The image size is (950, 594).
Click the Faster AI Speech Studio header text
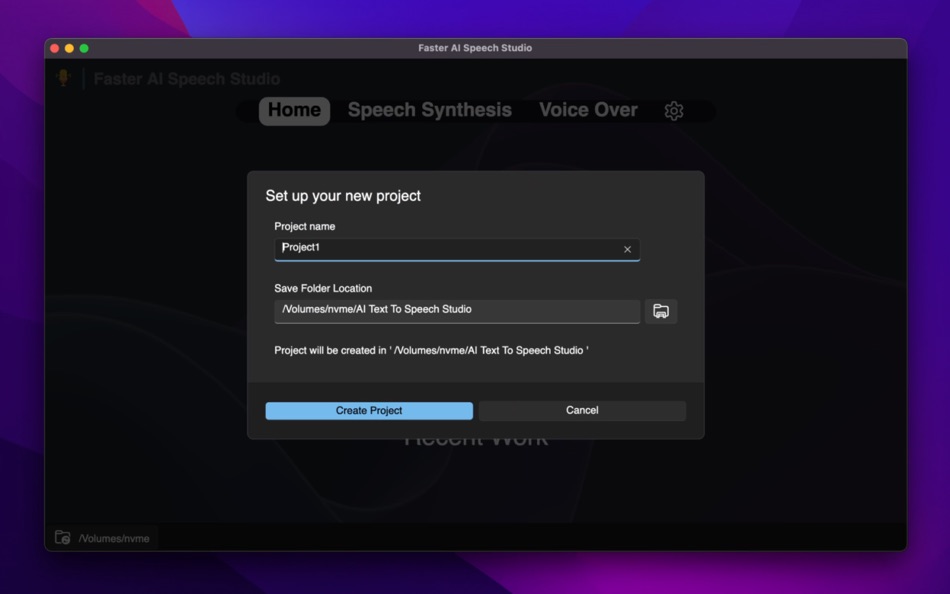[186, 78]
